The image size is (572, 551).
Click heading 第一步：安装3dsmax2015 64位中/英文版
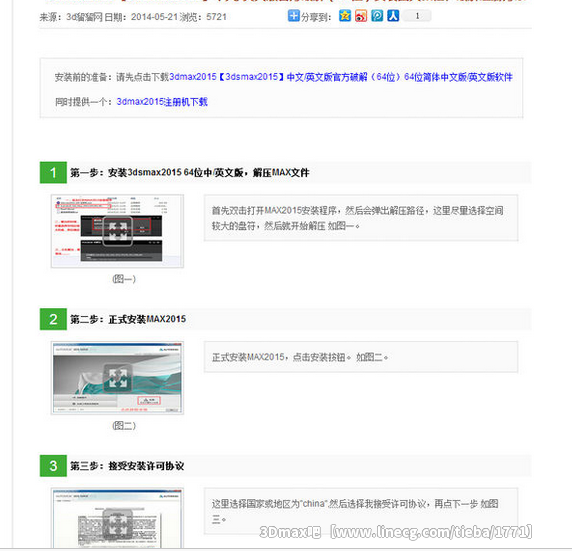coord(190,173)
